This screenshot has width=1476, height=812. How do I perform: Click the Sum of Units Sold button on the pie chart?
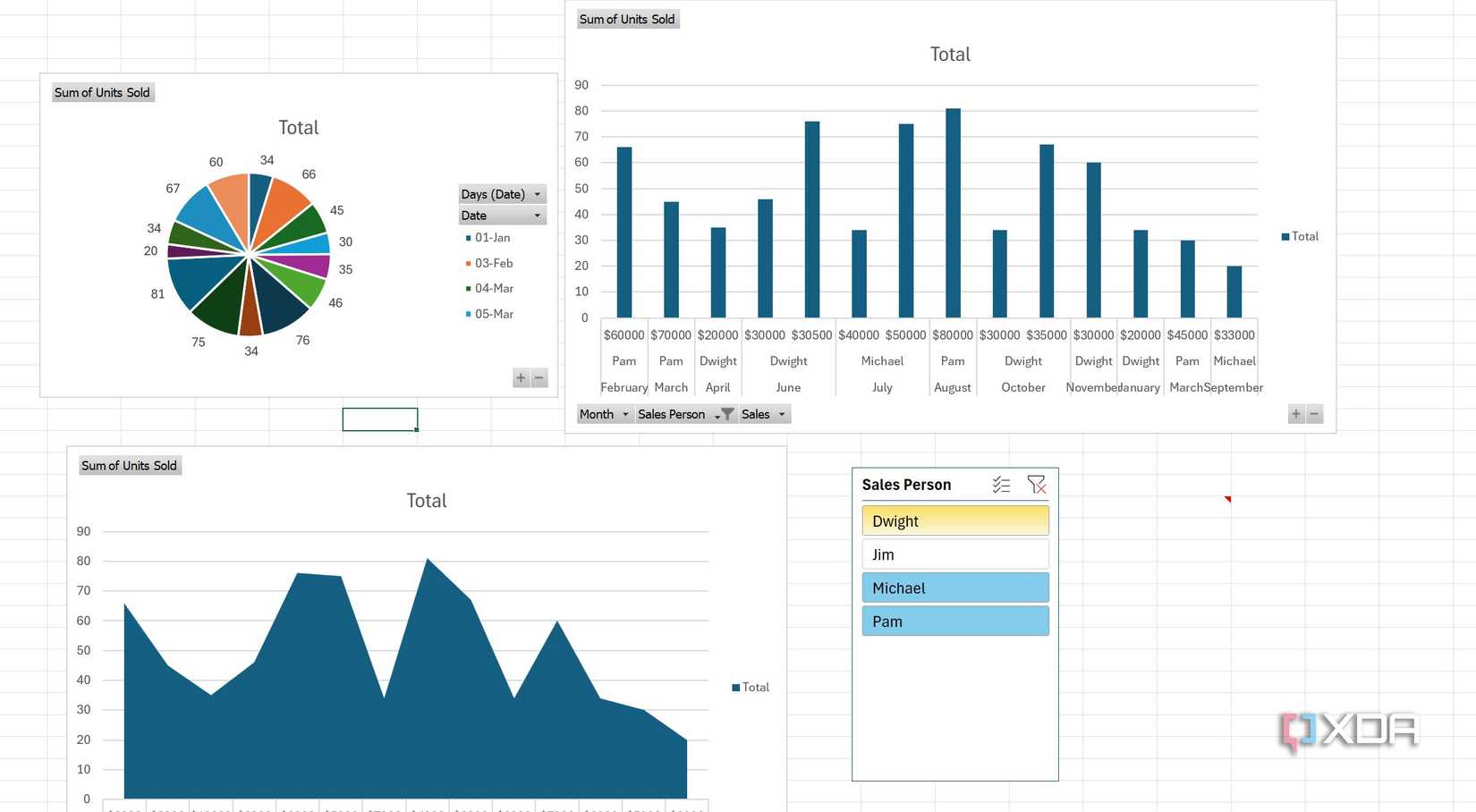(x=103, y=92)
